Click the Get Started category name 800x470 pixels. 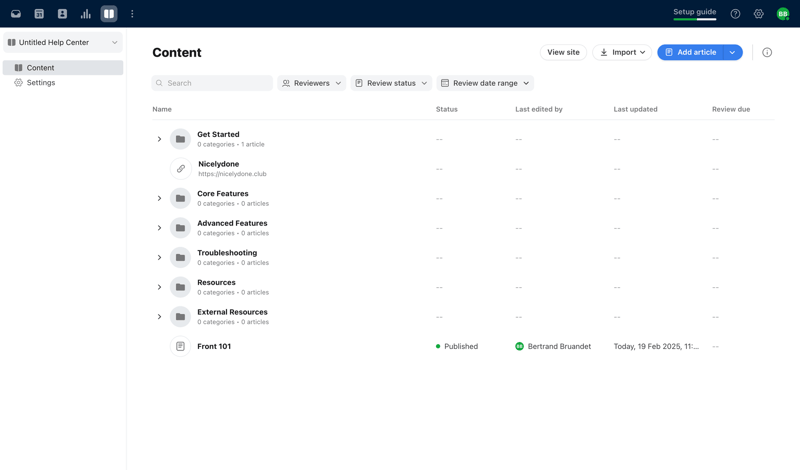click(x=218, y=134)
